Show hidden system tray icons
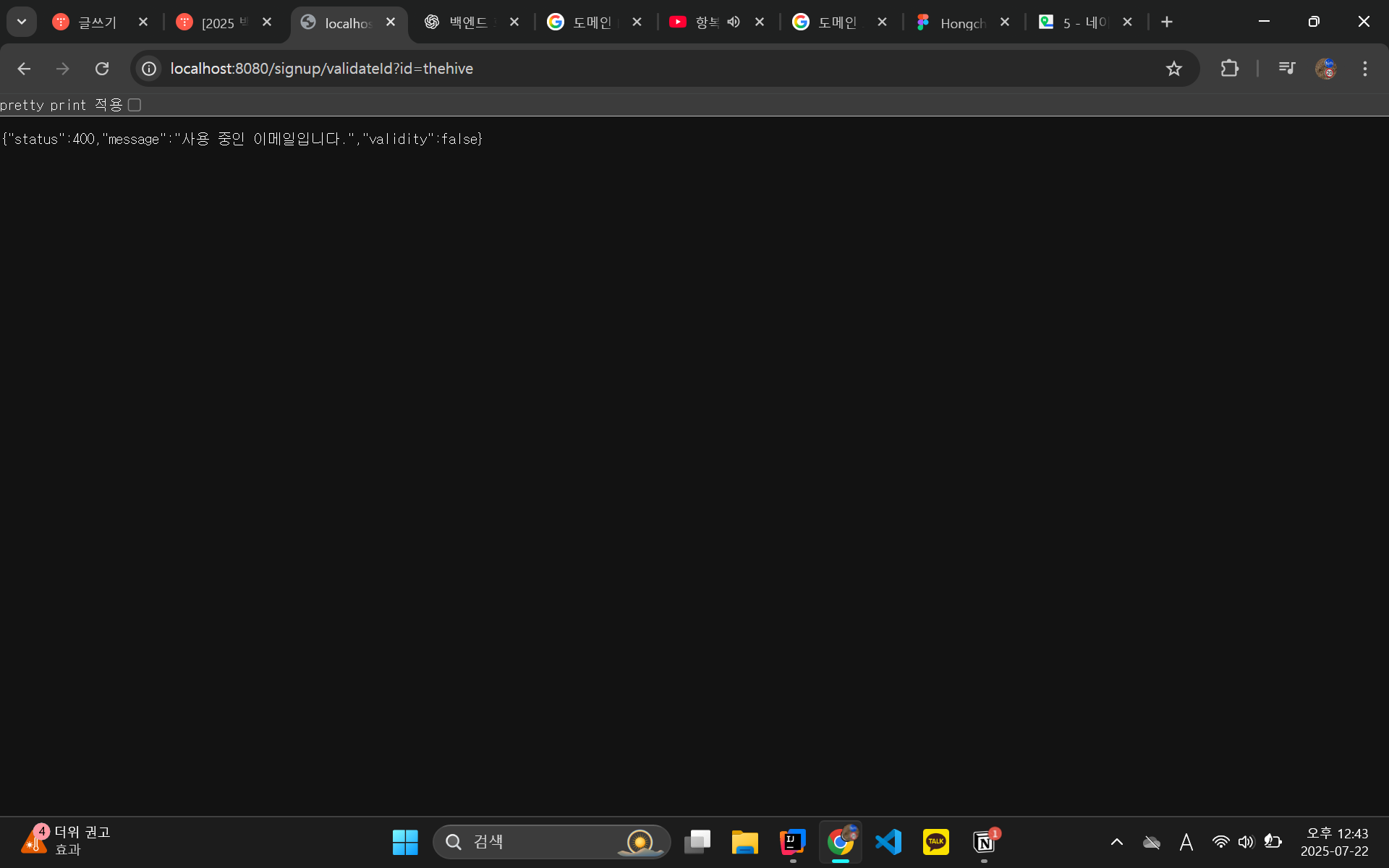Viewport: 1389px width, 868px height. click(1116, 842)
